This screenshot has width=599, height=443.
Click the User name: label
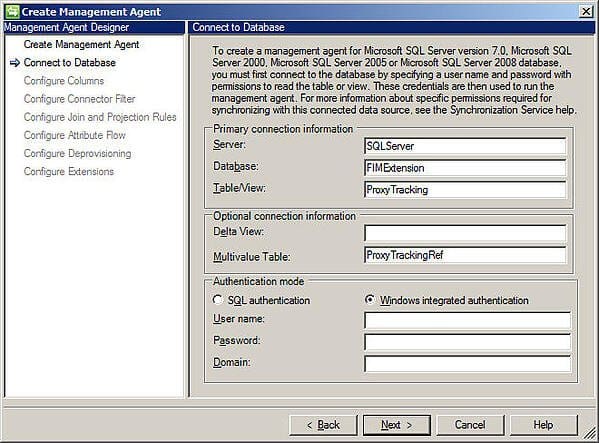click(239, 319)
